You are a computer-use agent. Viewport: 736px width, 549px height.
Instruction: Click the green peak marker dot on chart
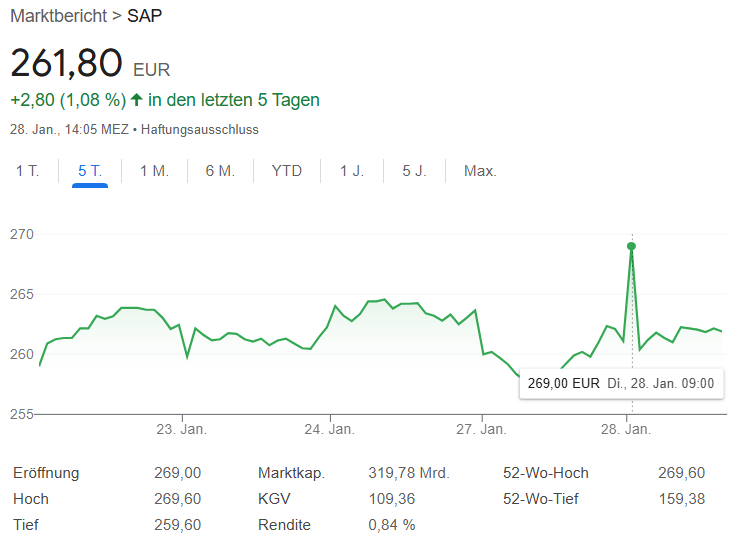tap(631, 246)
